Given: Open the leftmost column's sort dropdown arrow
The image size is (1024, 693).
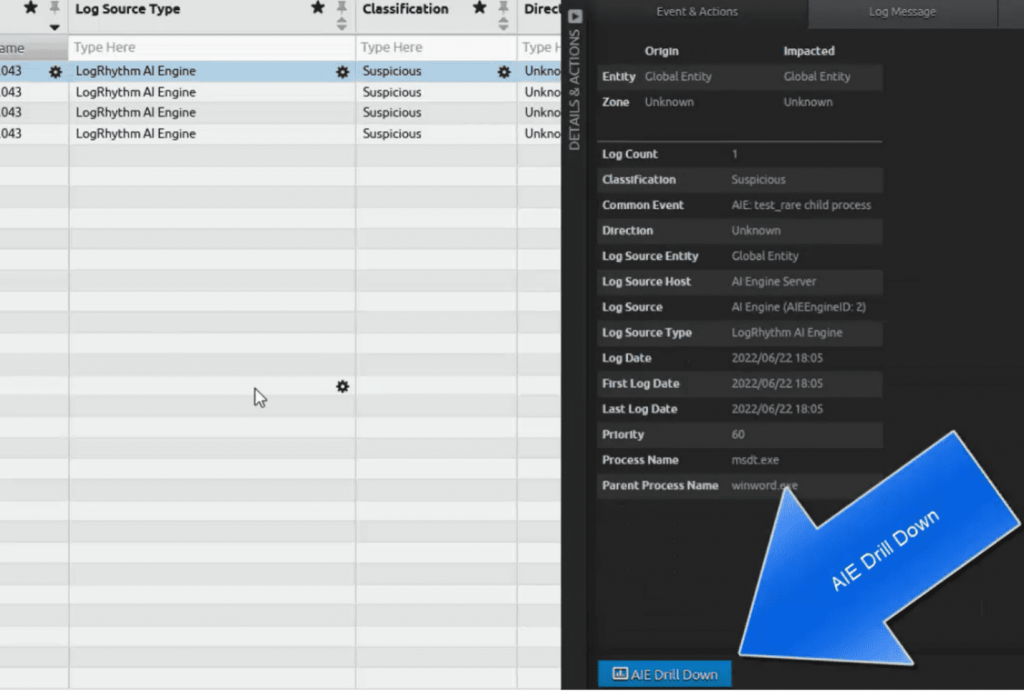Looking at the screenshot, I should 54,27.
